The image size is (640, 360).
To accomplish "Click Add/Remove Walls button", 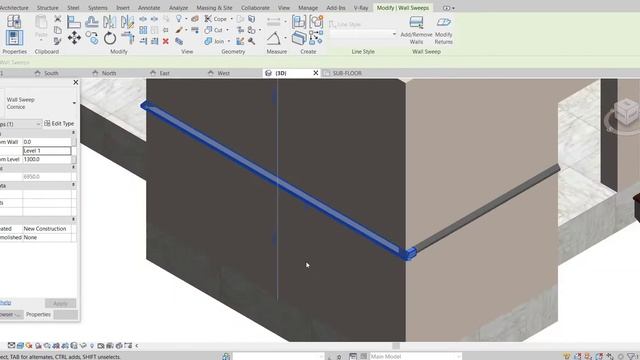I will (416, 30).
